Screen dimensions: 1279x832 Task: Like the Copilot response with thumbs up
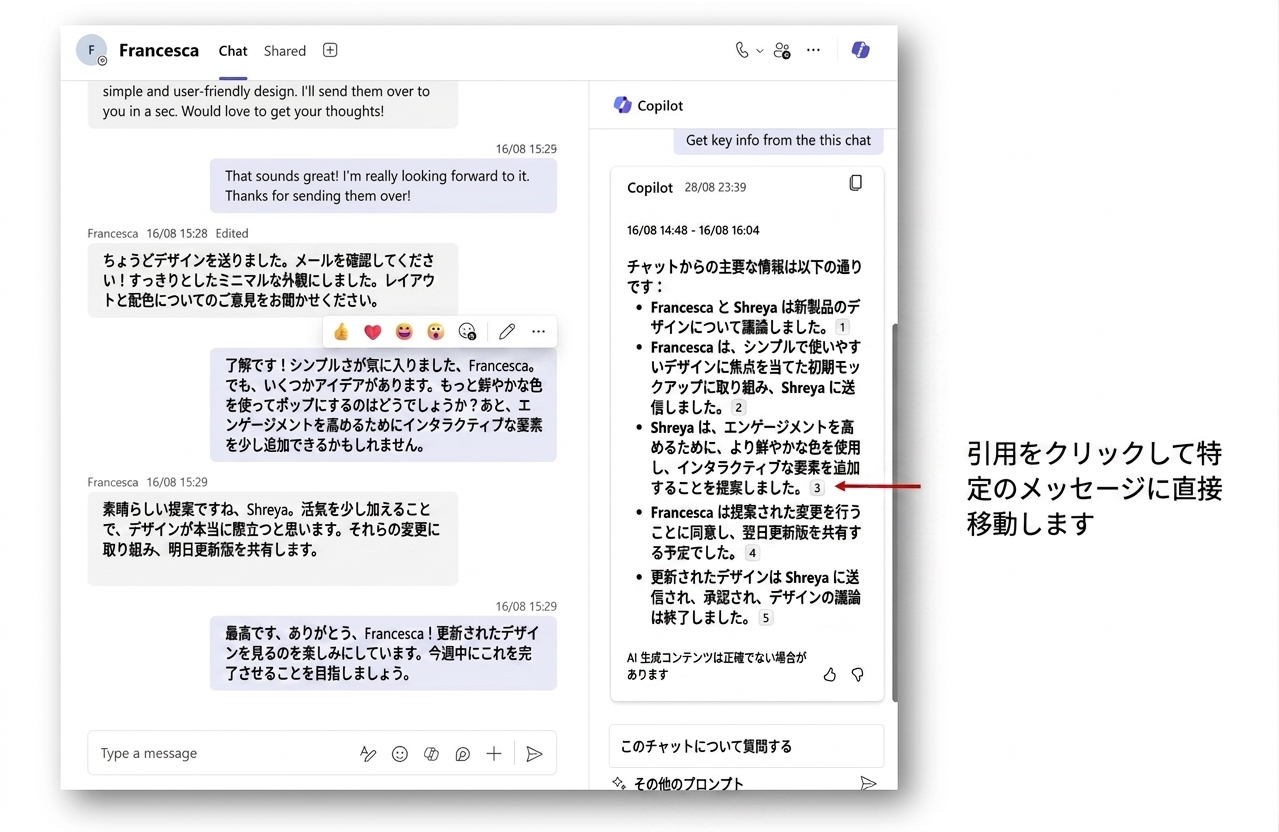pos(829,675)
